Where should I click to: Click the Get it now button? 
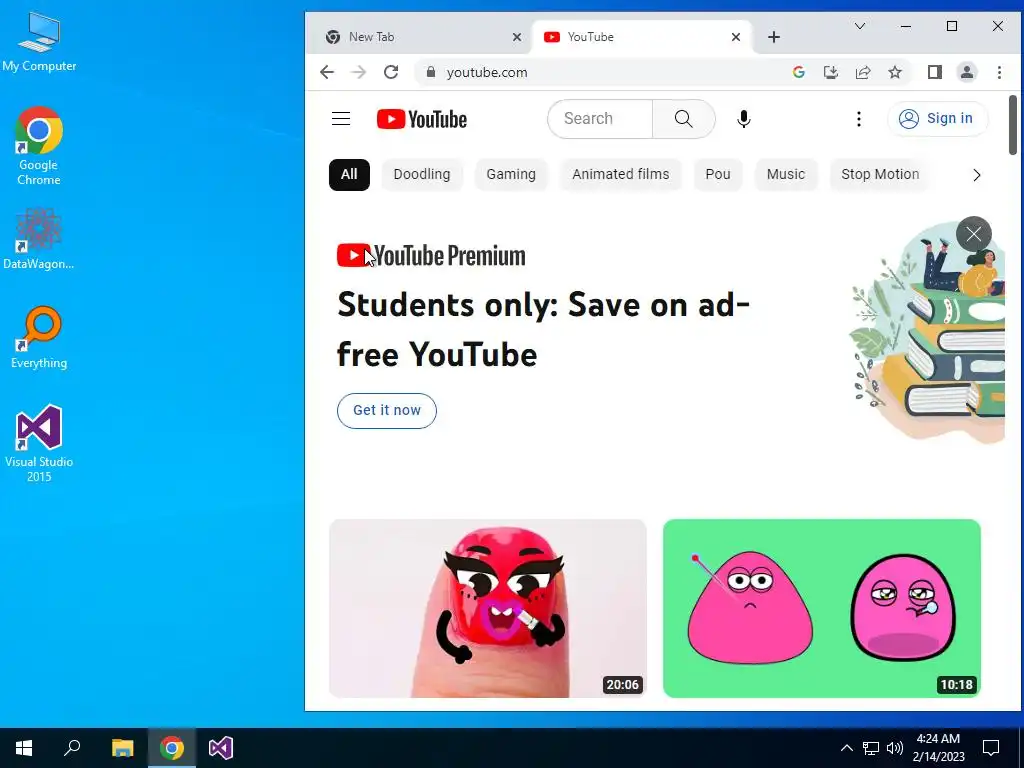pos(387,411)
